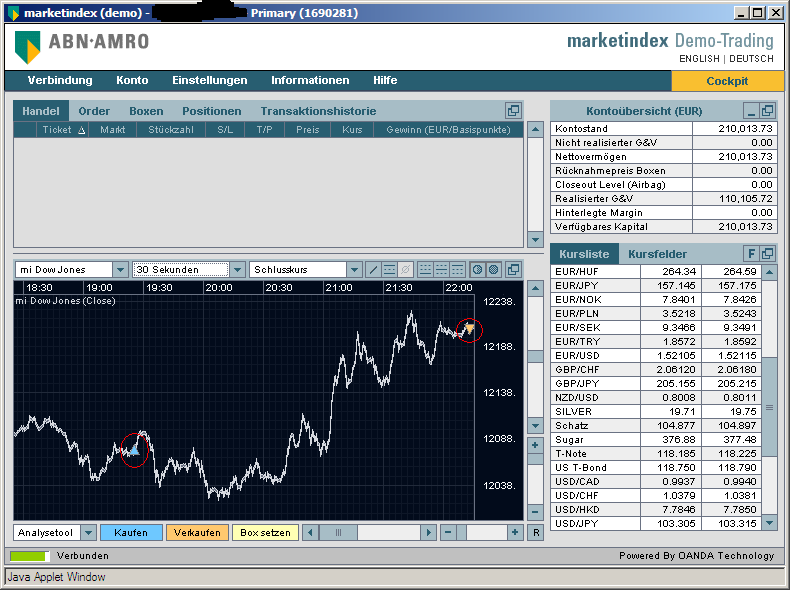Click the ABN AMRO shield logo
The image size is (790, 590).
[27, 47]
